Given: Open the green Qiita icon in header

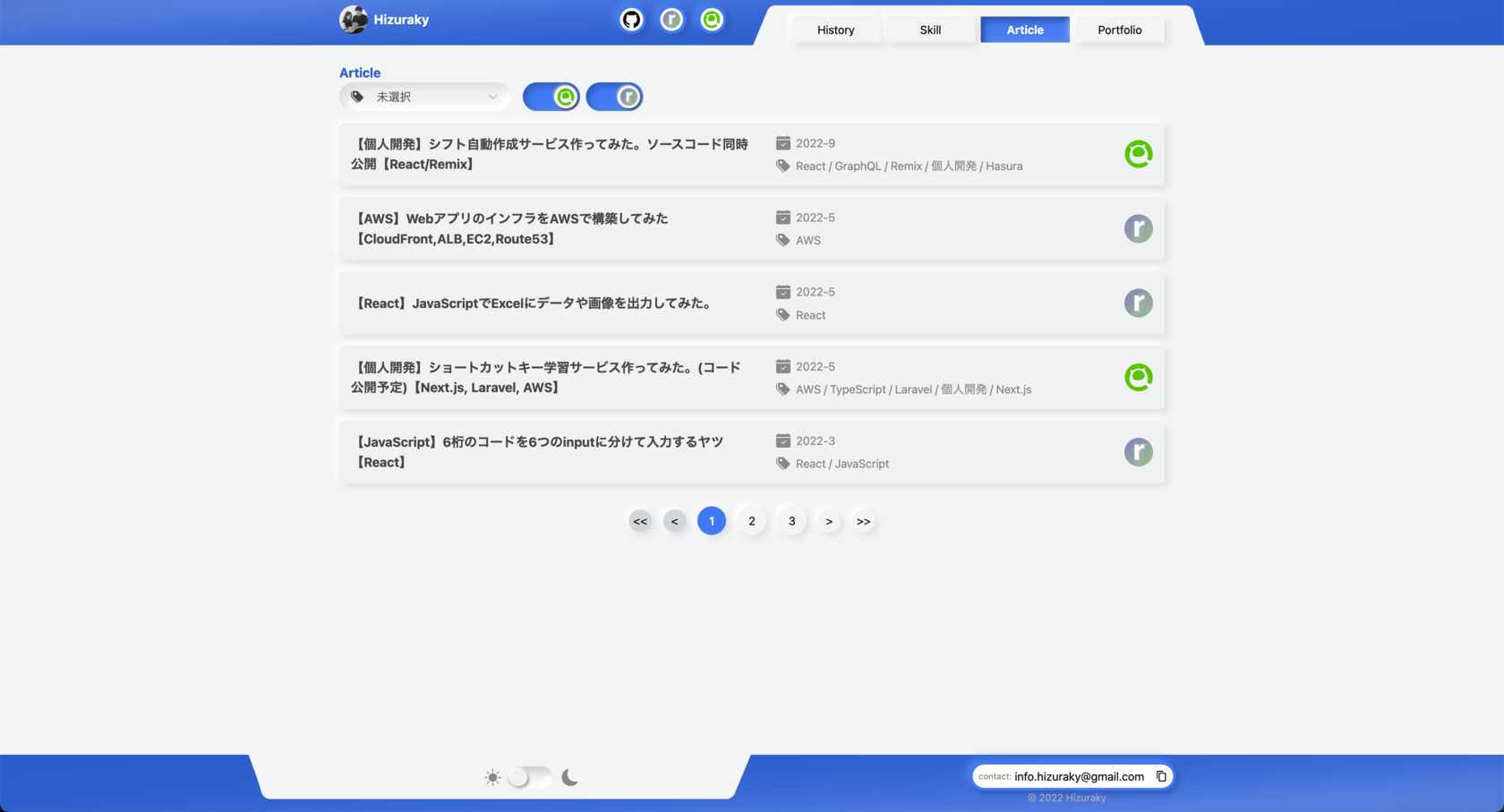Looking at the screenshot, I should (712, 20).
